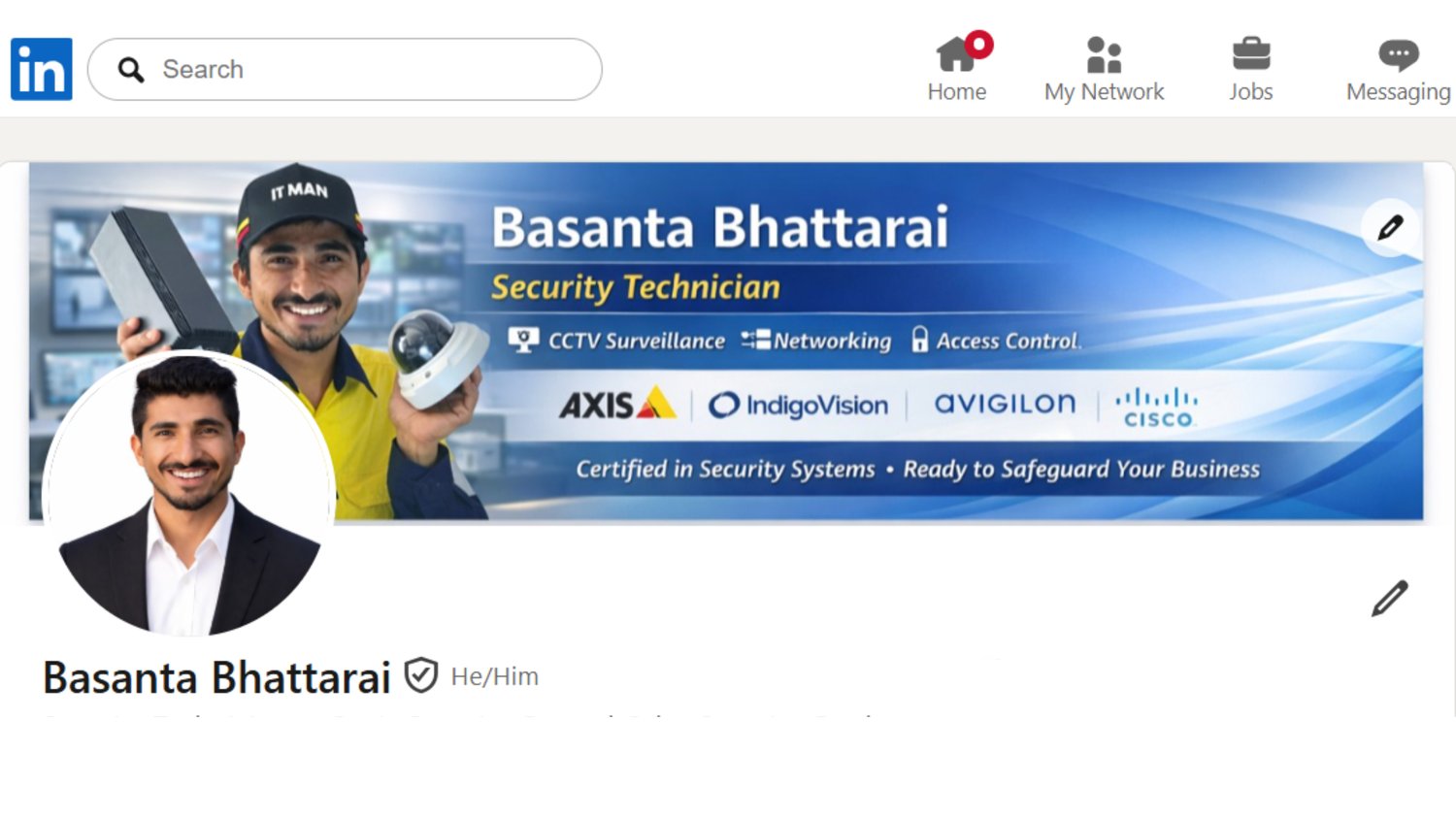Viewport: 1456px width, 818px height.
Task: Edit the banner cover image
Action: (x=1390, y=228)
